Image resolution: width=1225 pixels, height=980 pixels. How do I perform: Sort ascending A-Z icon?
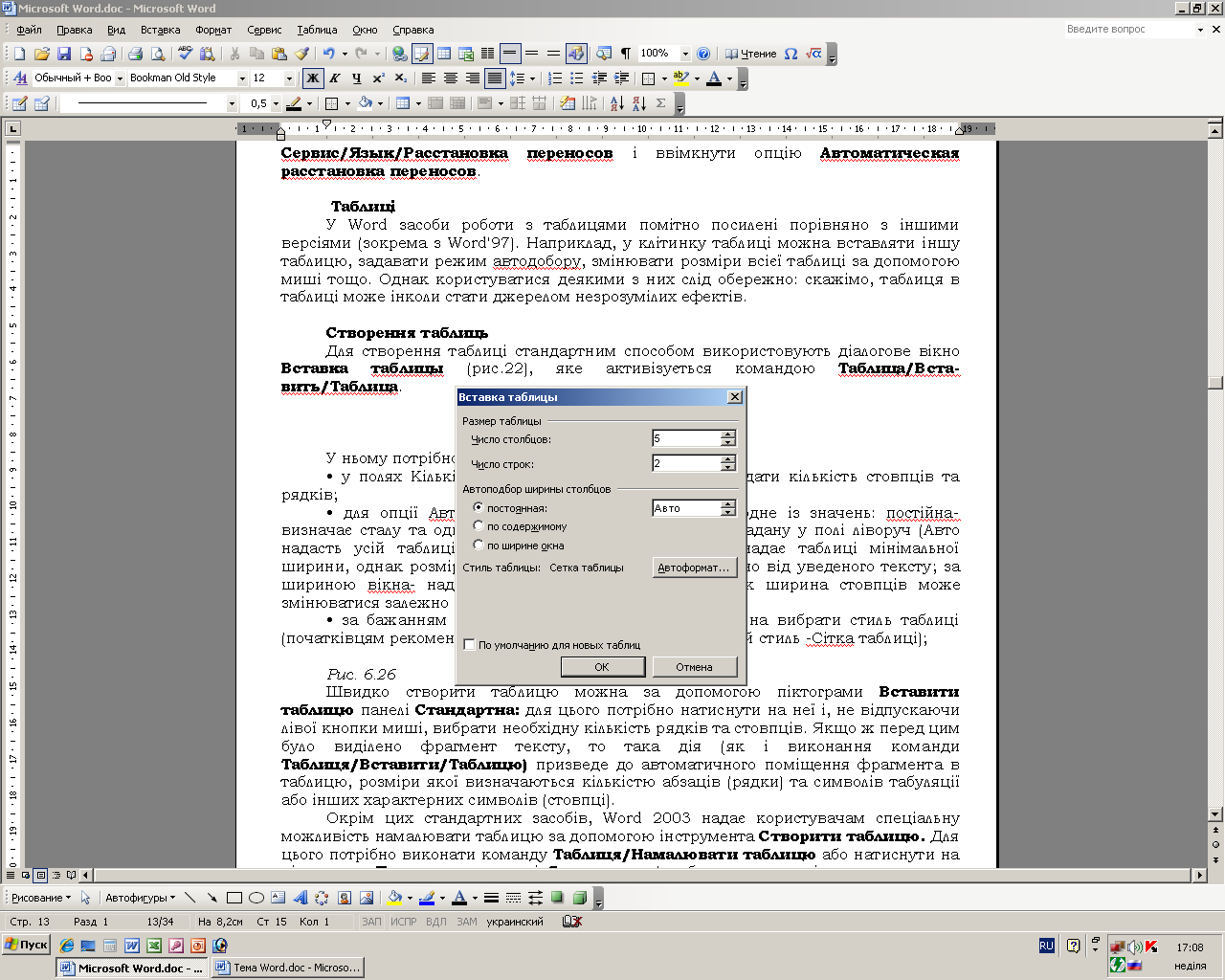pos(616,103)
